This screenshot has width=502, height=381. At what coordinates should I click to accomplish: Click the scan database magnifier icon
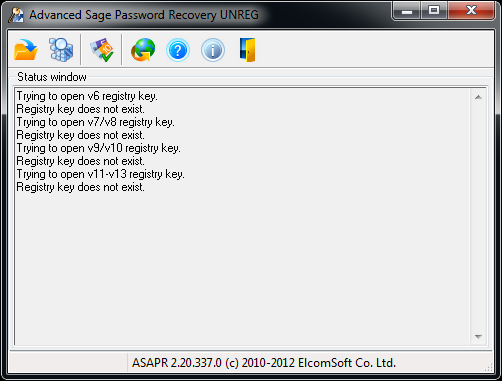tap(61, 50)
